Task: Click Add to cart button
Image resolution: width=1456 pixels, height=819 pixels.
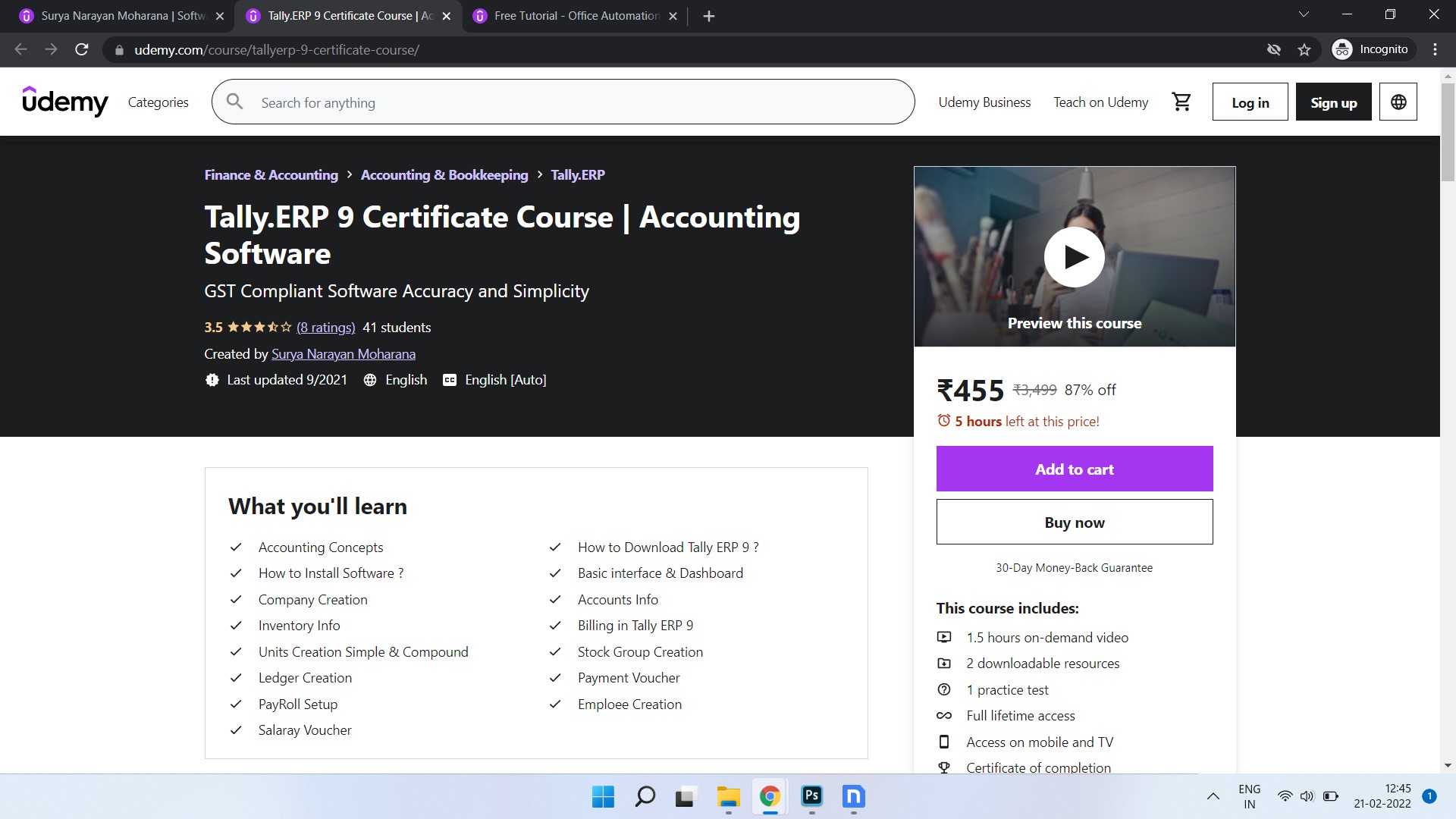Action: tap(1075, 469)
